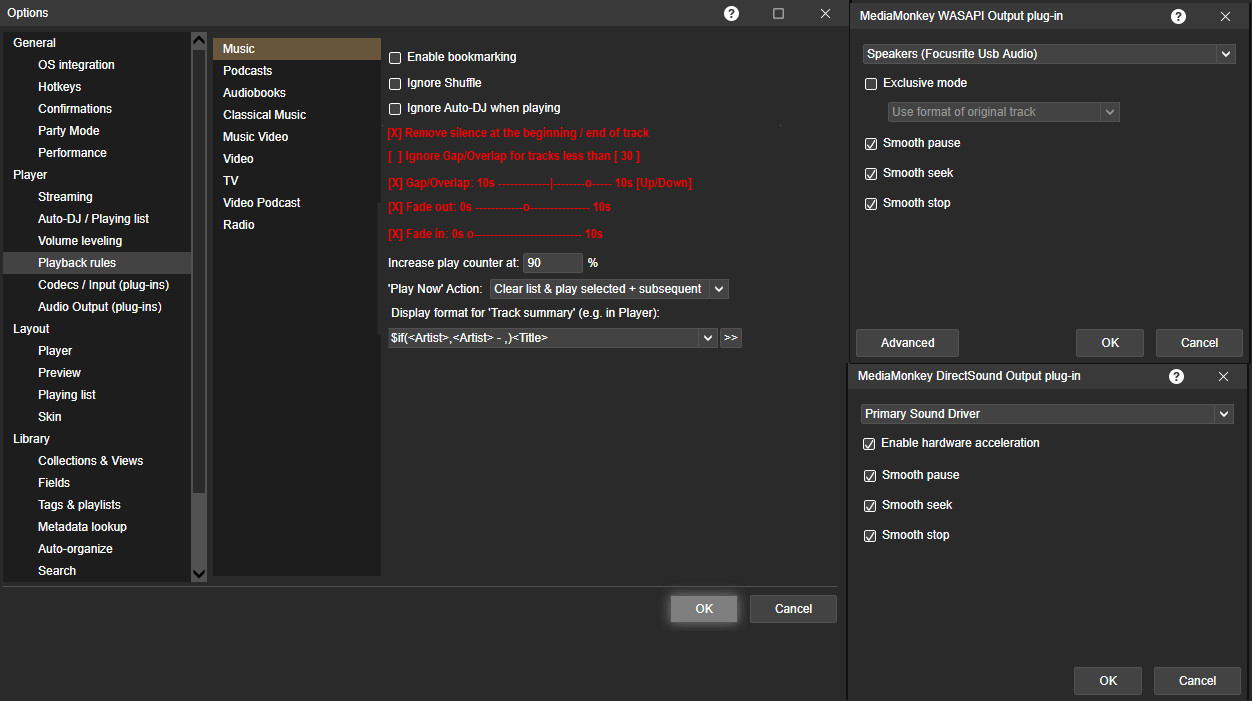This screenshot has height=701, width=1252.
Task: Click the Increase play counter percentage field
Action: (552, 263)
